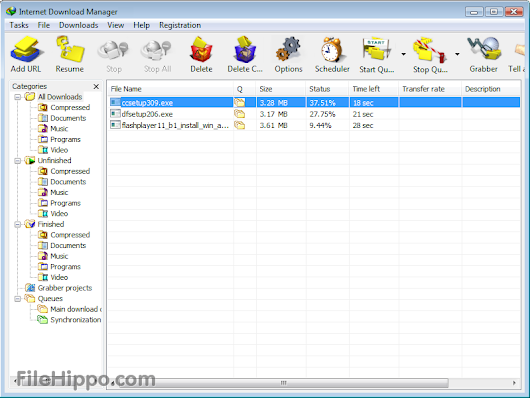Select the All Downloads category
Screen dimensions: 530x398
[60, 97]
